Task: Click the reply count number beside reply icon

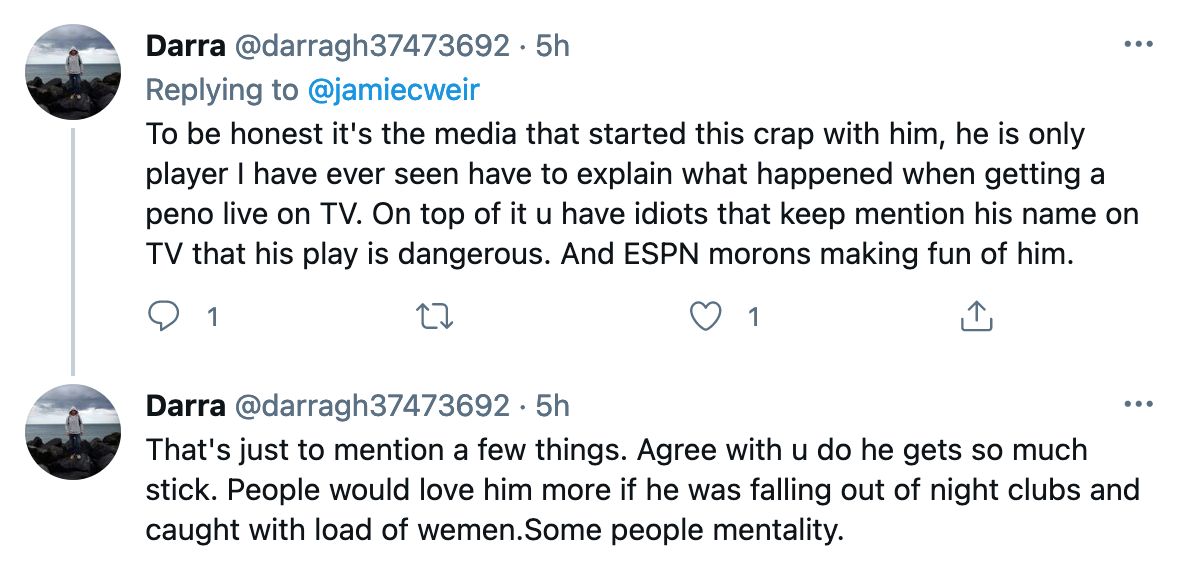Action: pyautogui.click(x=211, y=318)
